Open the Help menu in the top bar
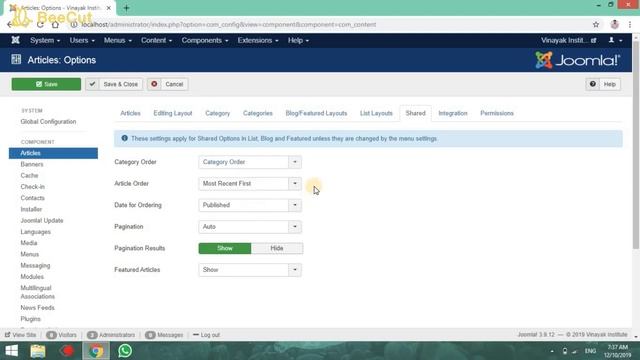 click(x=298, y=40)
